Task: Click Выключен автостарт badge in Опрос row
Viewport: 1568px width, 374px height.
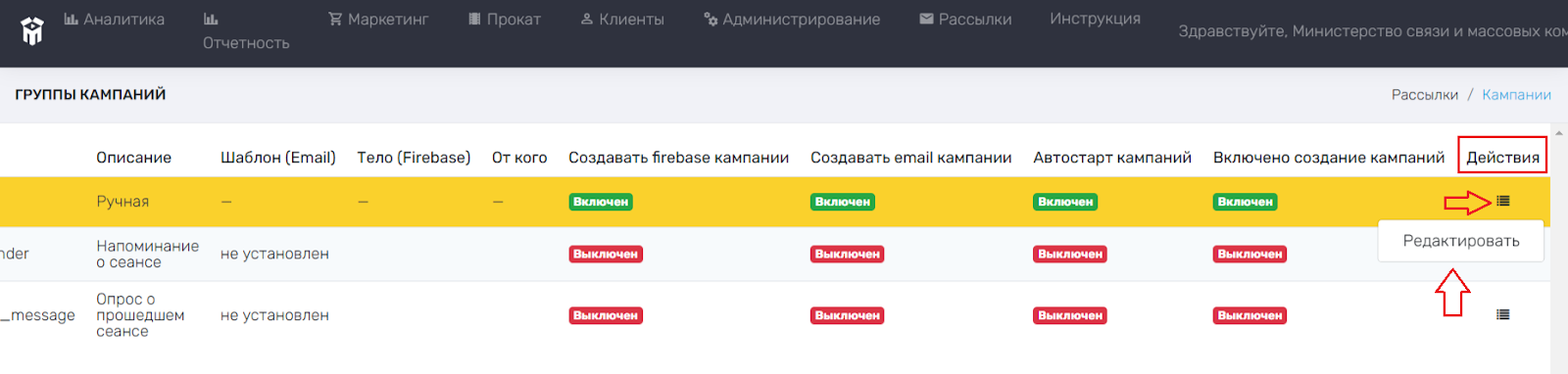Action: [1070, 316]
